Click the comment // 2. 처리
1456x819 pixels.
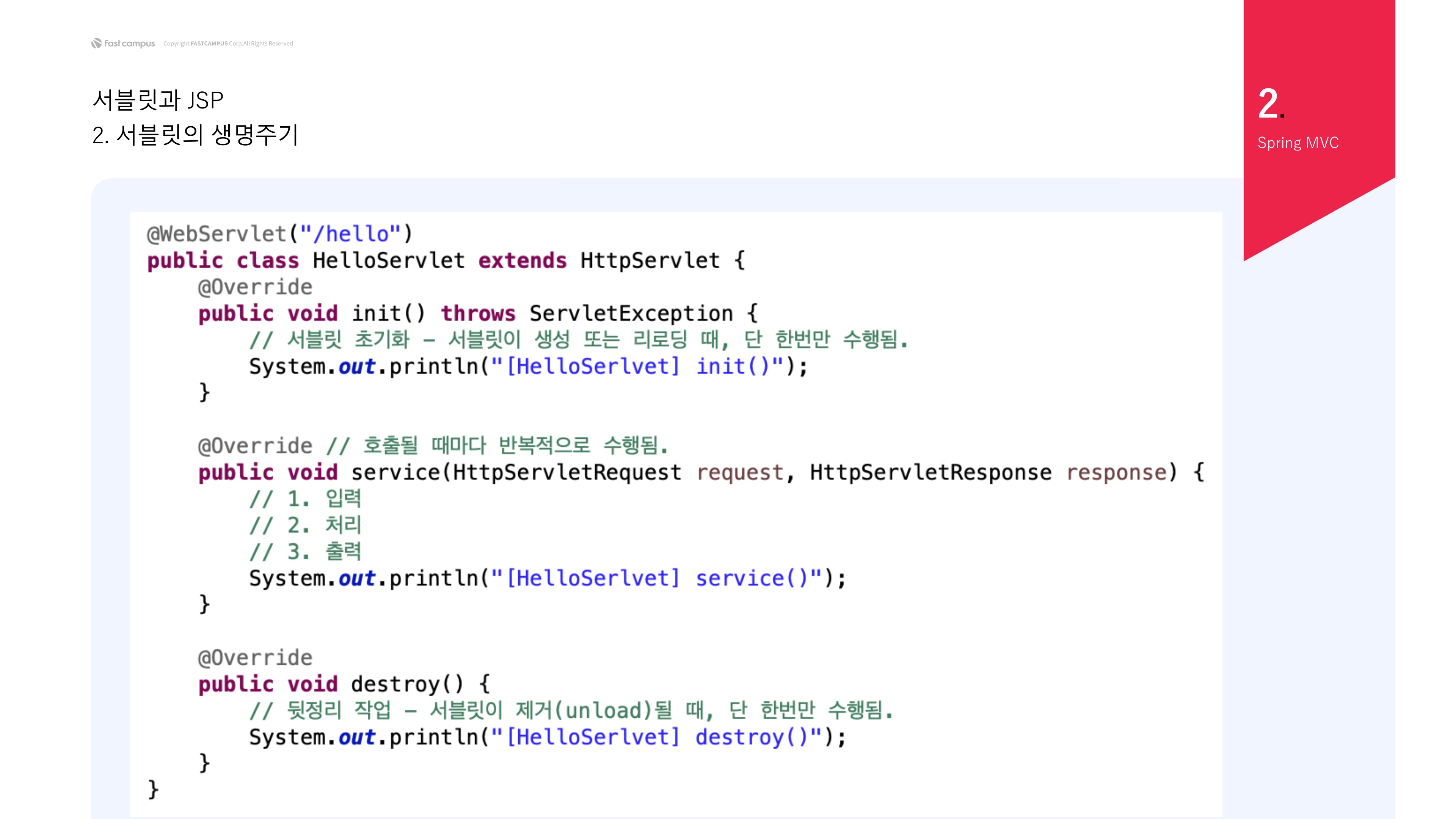point(305,525)
